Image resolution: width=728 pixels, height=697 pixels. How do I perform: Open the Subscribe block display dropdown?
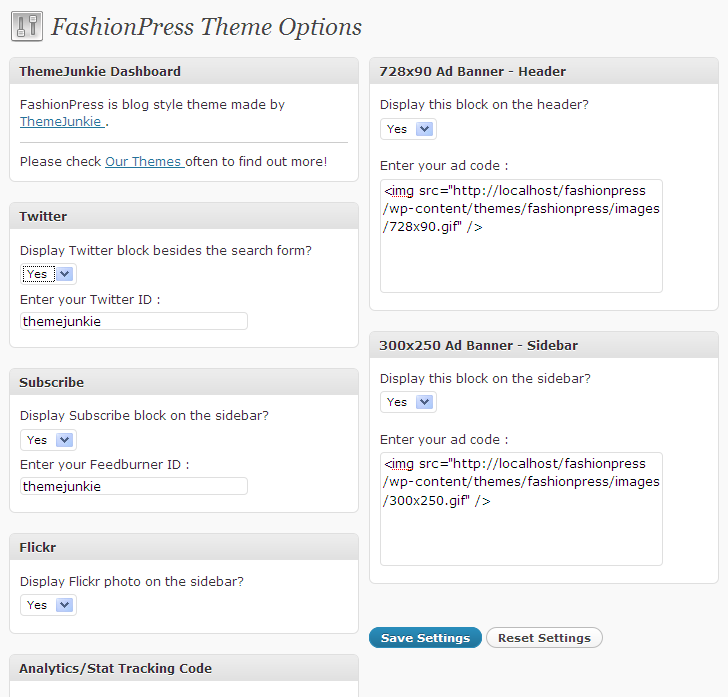[x=48, y=440]
